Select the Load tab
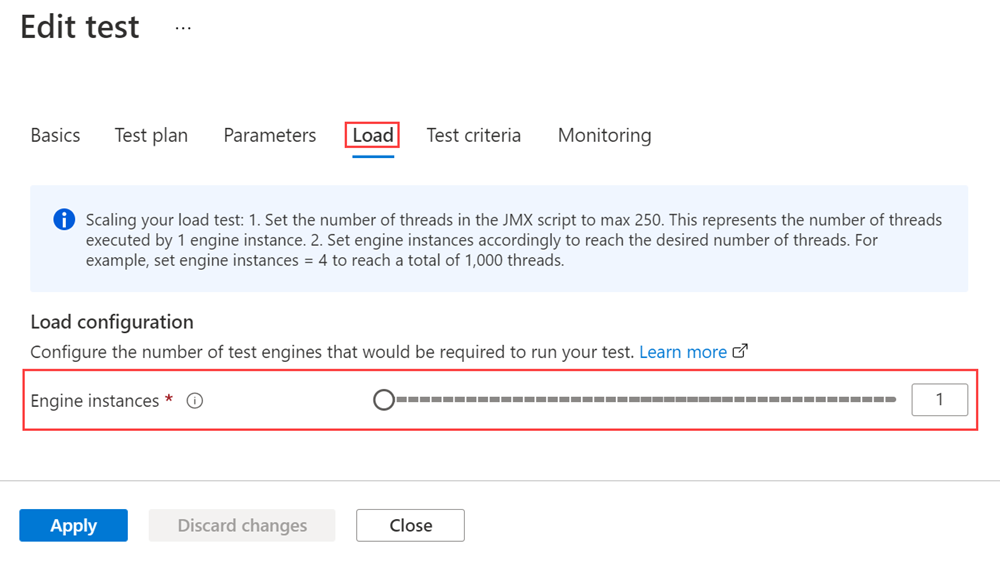1000x561 pixels. click(373, 135)
